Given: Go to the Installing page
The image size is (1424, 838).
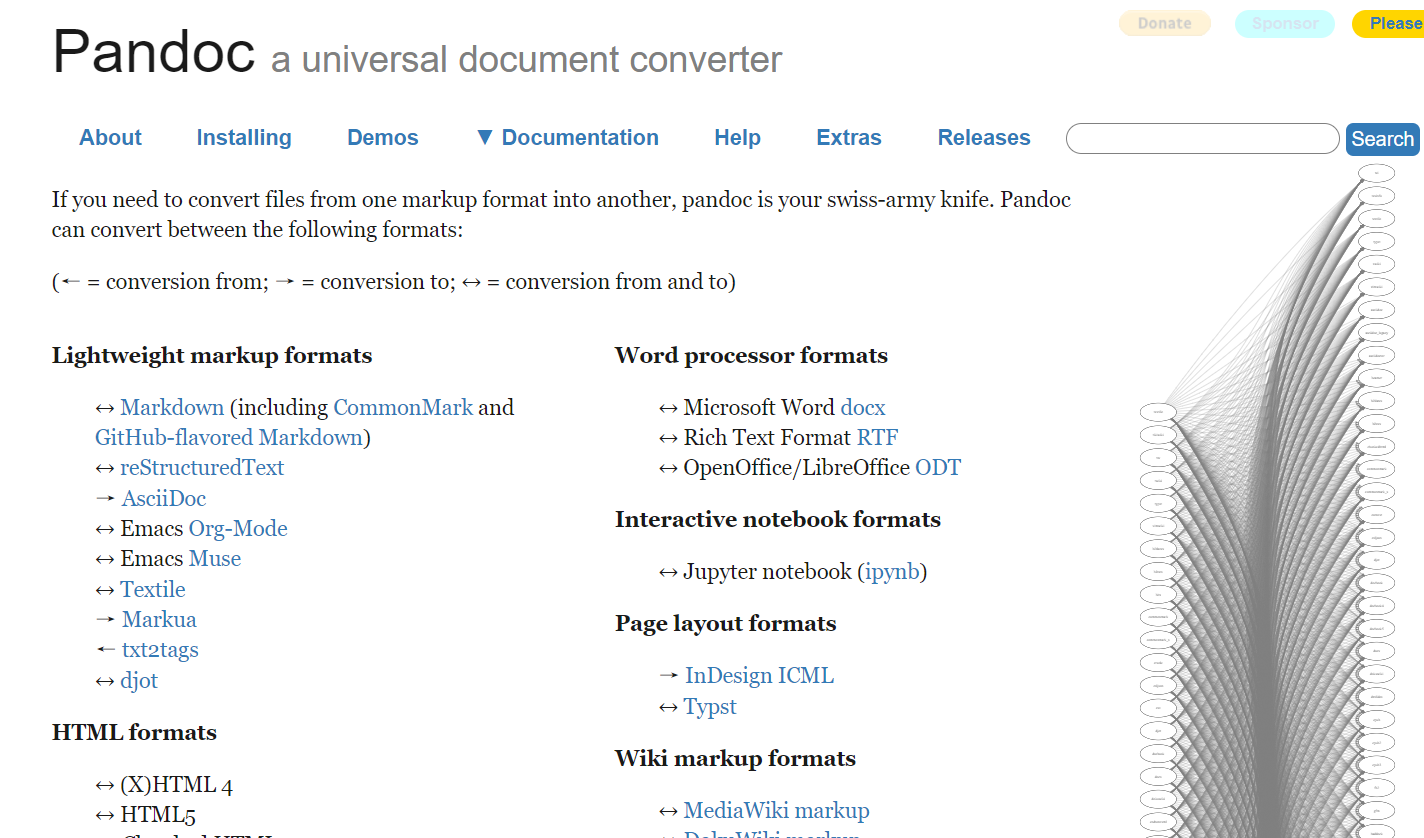Looking at the screenshot, I should coord(244,138).
